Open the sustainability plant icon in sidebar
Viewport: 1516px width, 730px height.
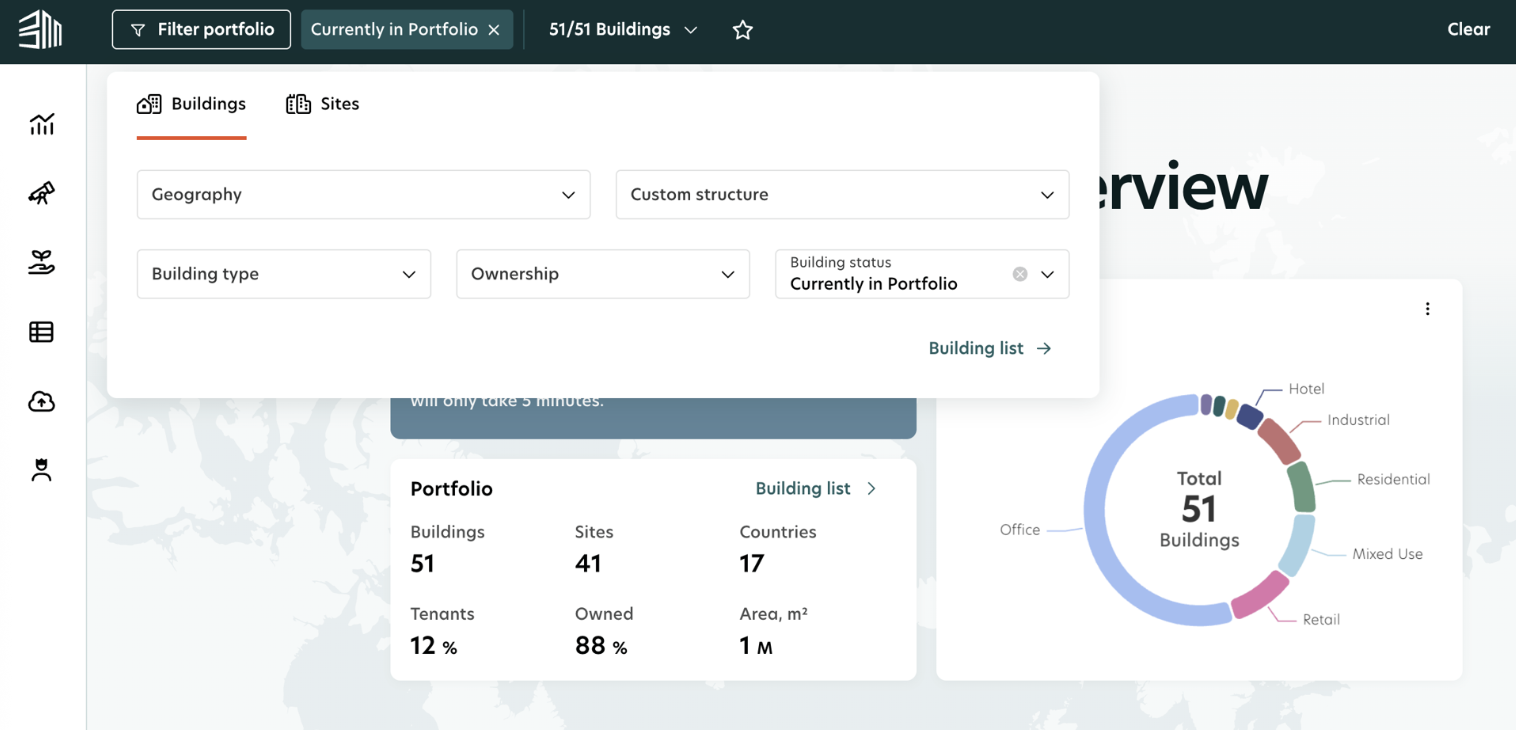click(41, 261)
